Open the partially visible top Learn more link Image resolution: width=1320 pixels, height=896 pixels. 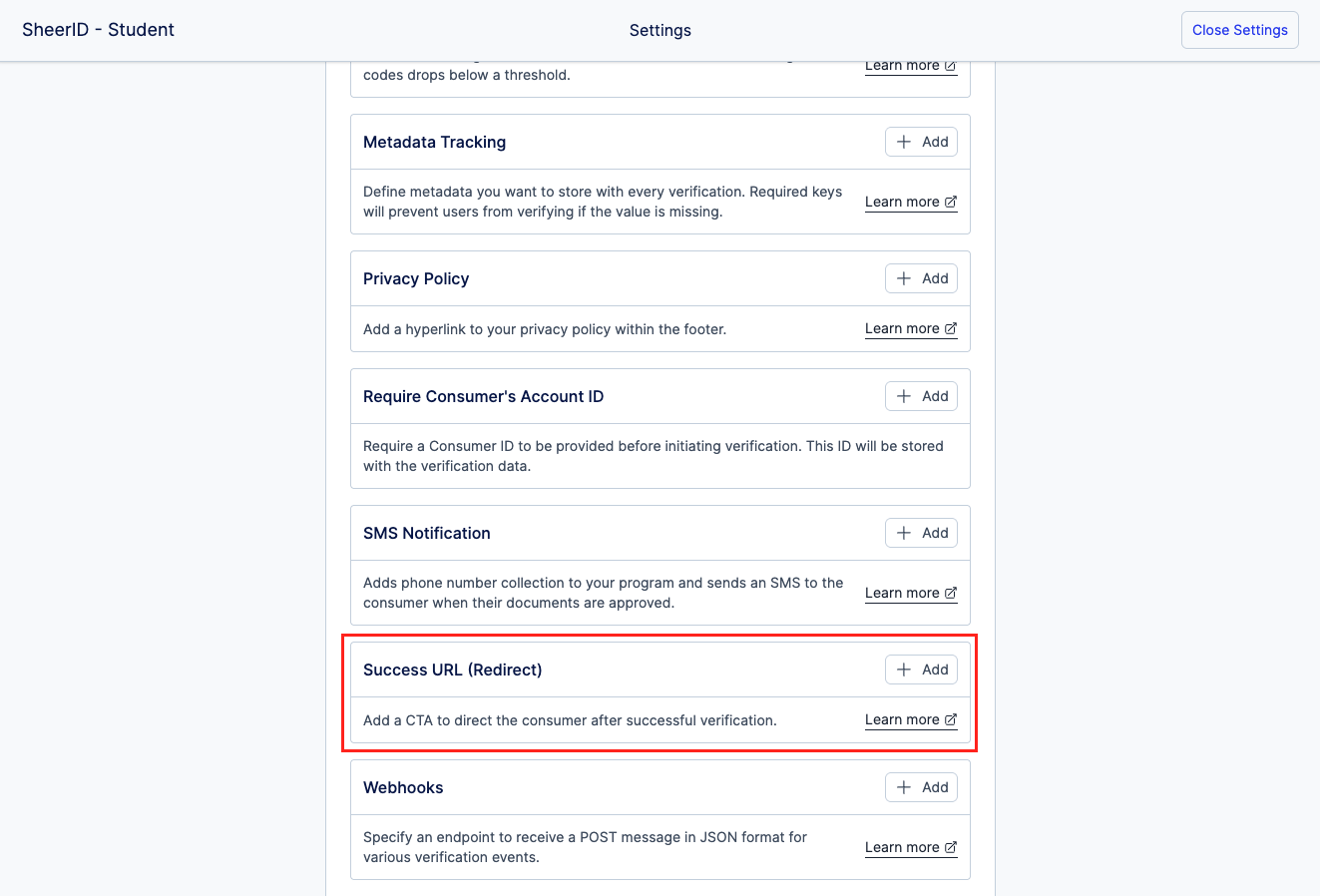(902, 67)
